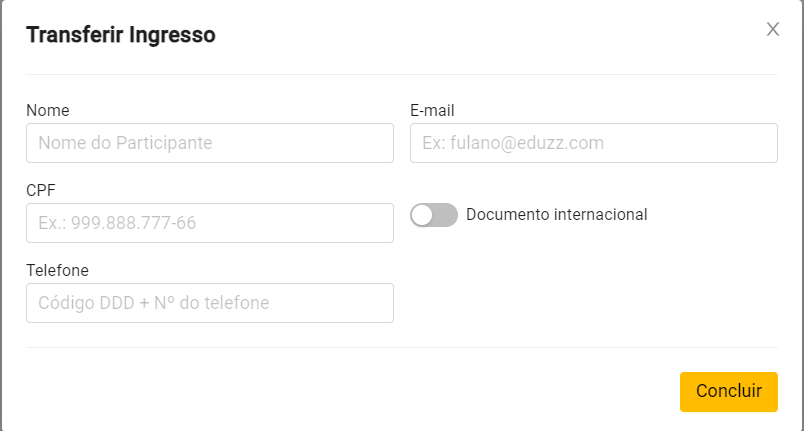Click the white knob of the toggle
Screen dimensions: 804x431
pyautogui.click(x=423, y=215)
